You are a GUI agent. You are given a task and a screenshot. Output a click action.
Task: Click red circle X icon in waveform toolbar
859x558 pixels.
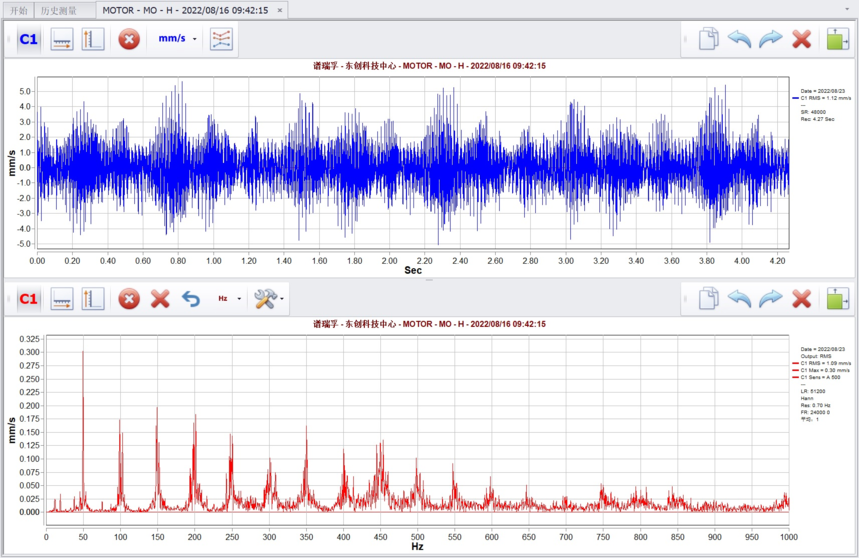129,40
